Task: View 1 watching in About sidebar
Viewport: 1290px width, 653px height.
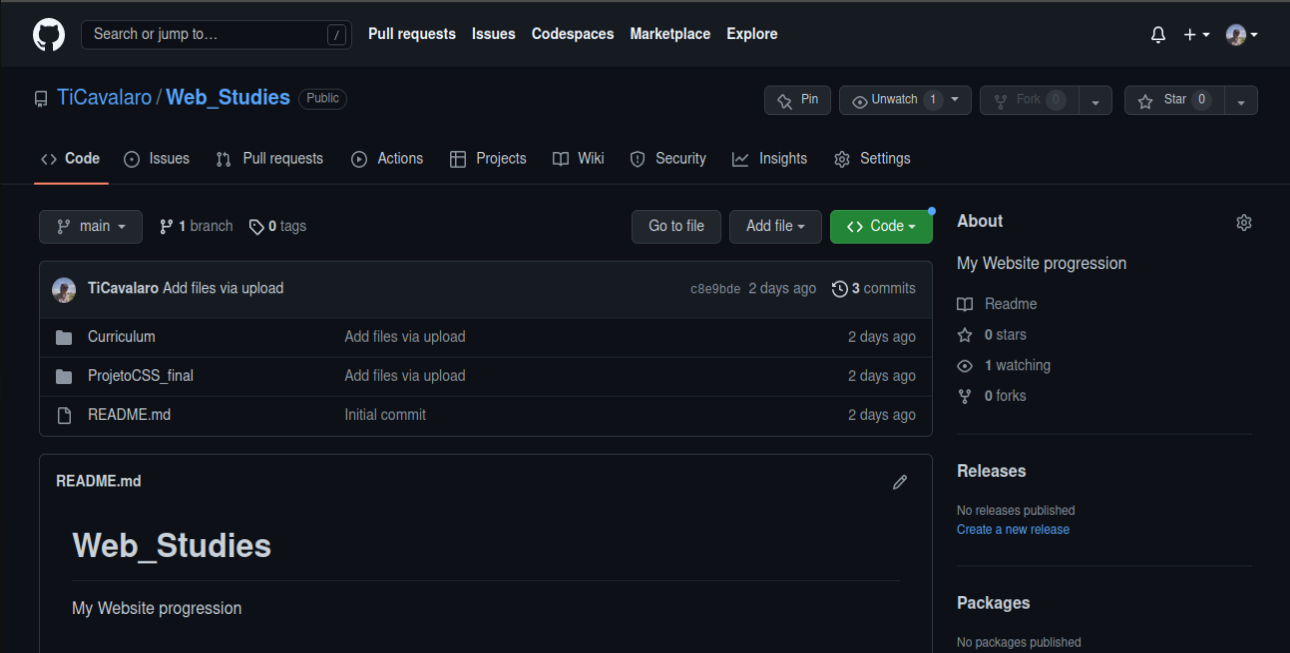Action: click(x=1004, y=366)
